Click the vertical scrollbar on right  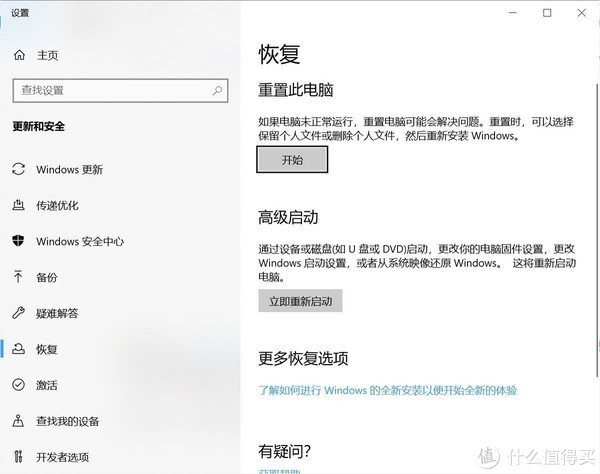click(597, 230)
